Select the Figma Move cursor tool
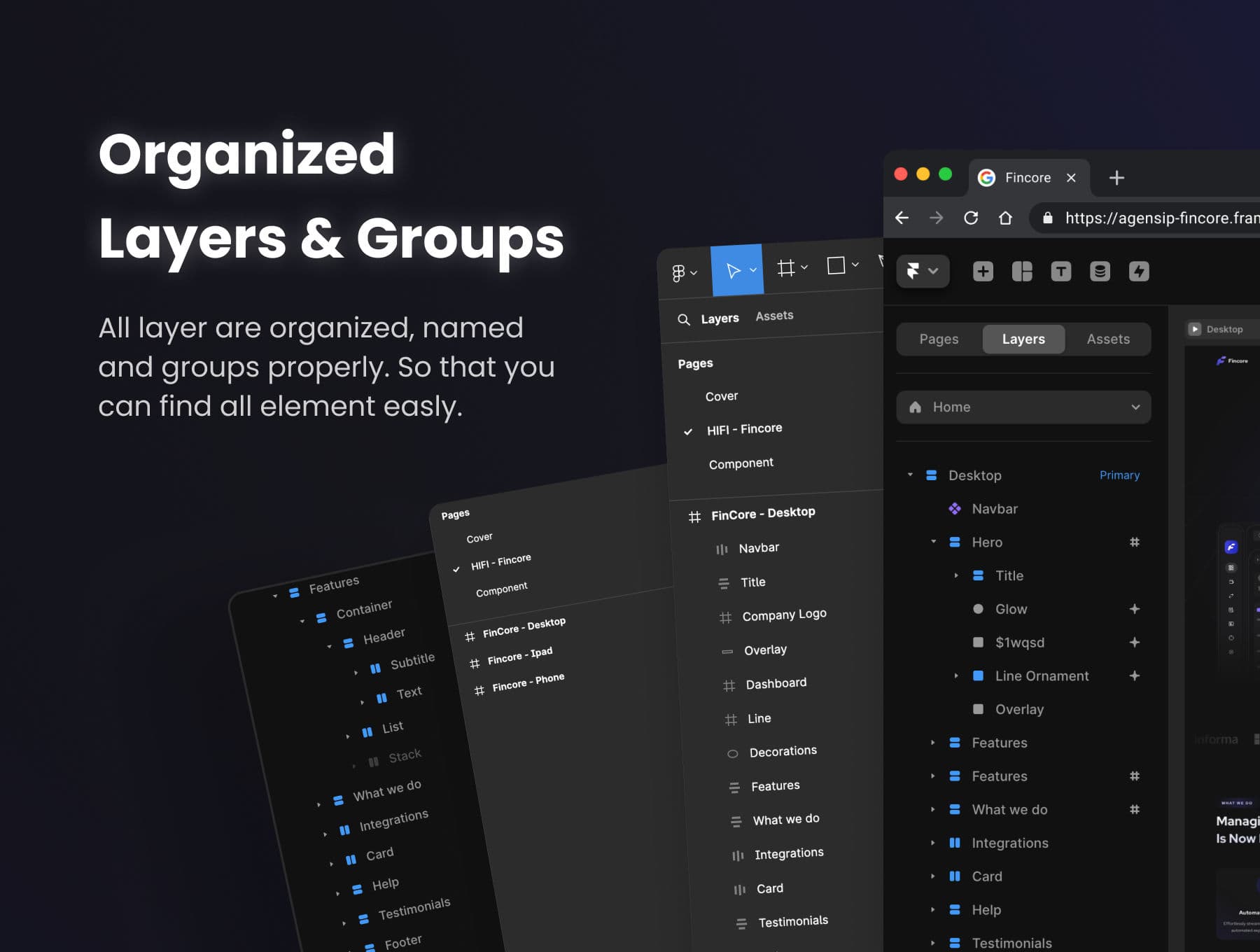 (x=736, y=270)
